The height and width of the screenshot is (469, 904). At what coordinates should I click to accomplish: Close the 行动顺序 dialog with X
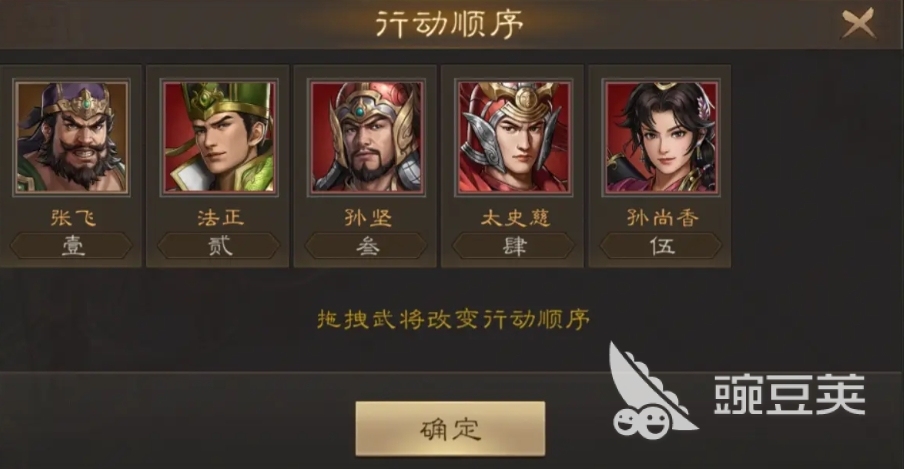858,24
